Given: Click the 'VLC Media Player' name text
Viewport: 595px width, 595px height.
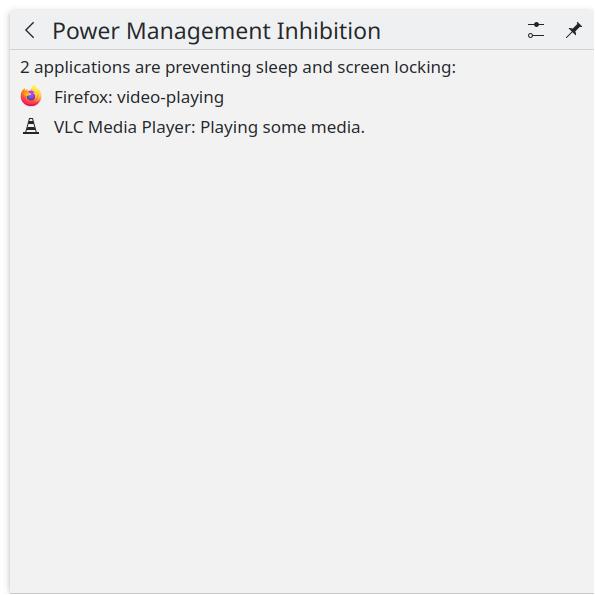Looking at the screenshot, I should pyautogui.click(x=122, y=127).
